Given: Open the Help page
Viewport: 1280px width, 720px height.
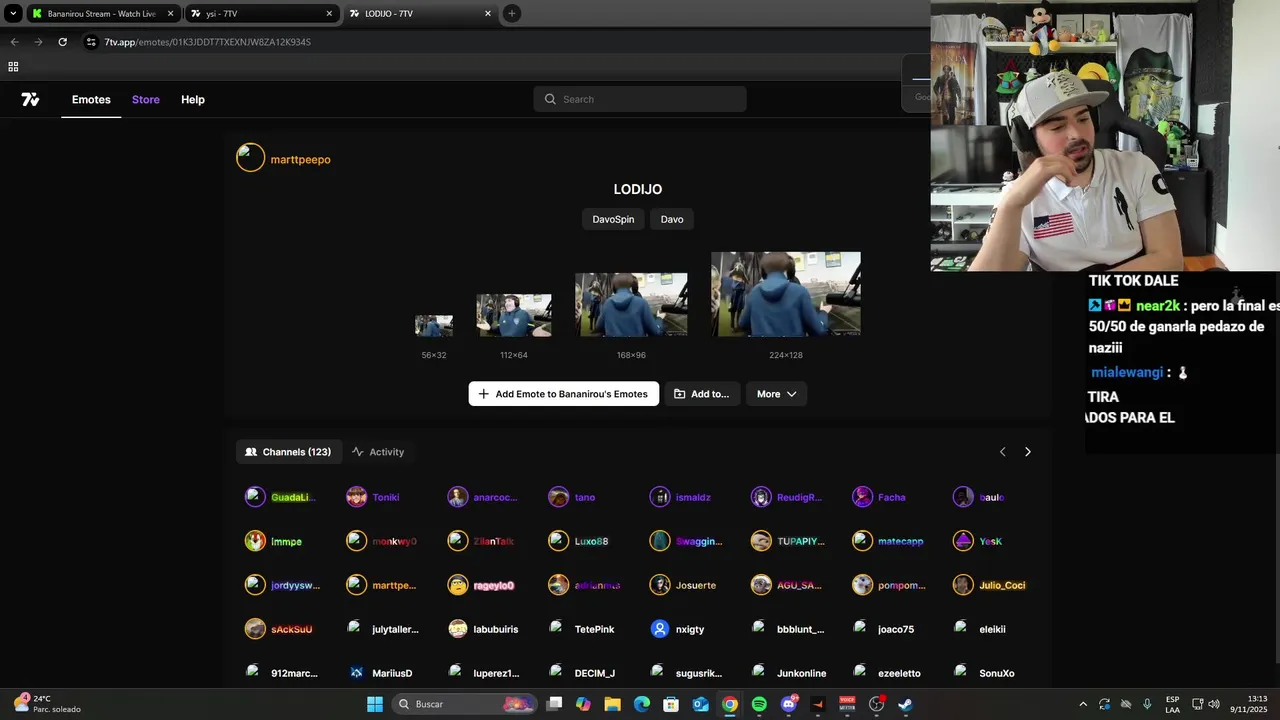Looking at the screenshot, I should pyautogui.click(x=193, y=99).
